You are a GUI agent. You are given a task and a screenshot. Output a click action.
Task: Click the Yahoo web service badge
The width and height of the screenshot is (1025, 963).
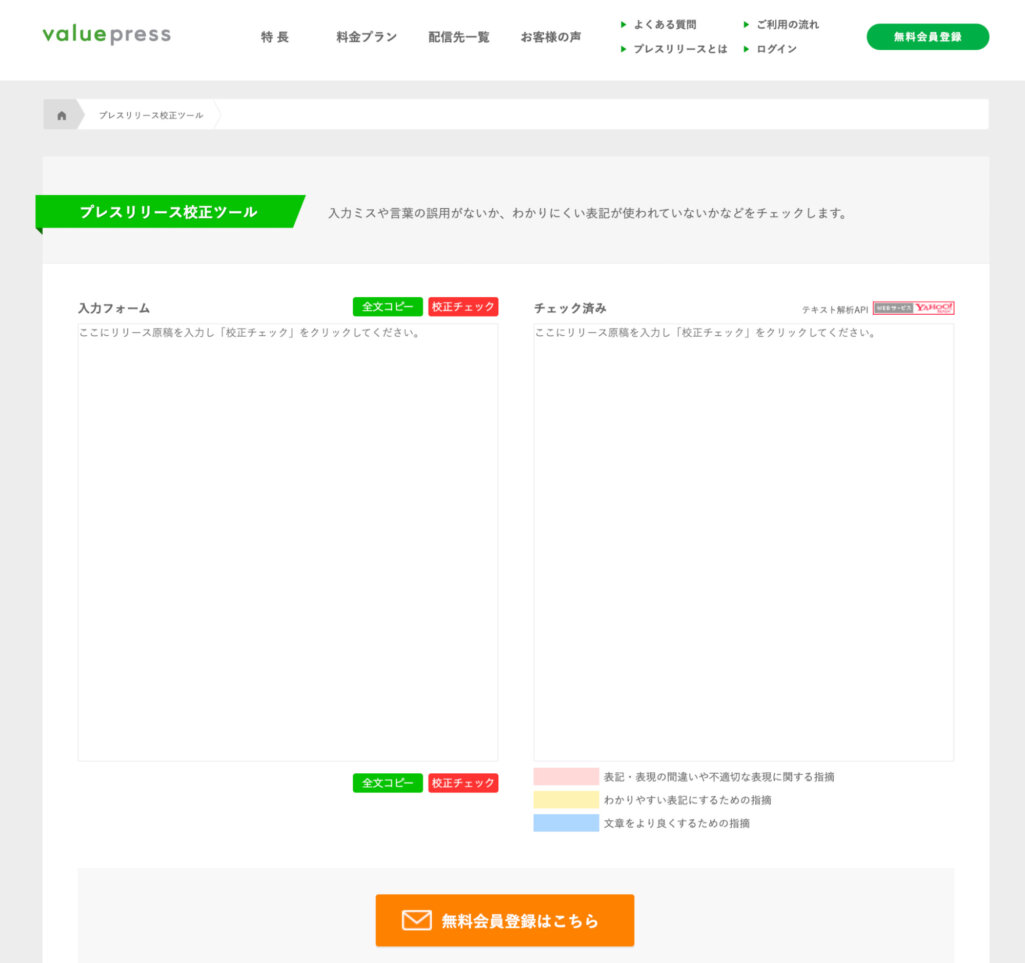pyautogui.click(x=913, y=308)
